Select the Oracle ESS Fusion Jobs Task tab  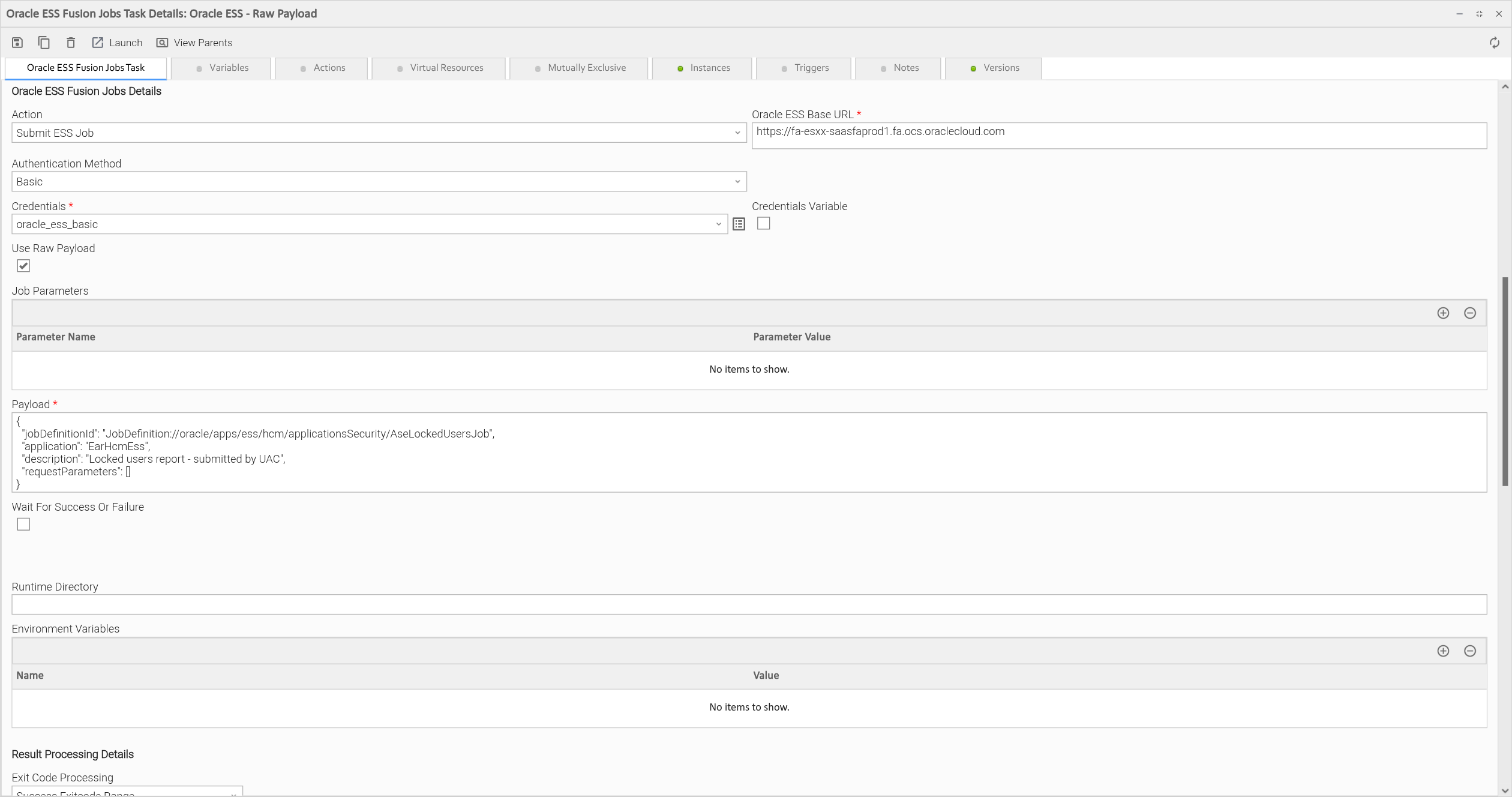pos(86,68)
